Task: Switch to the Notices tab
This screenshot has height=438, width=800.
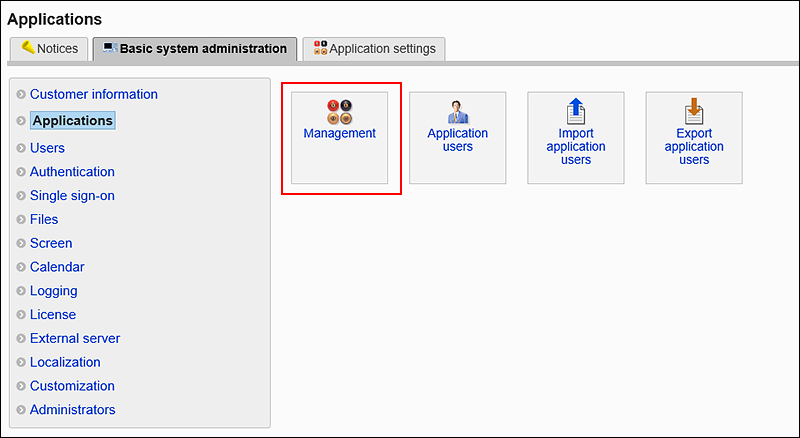Action: click(49, 49)
